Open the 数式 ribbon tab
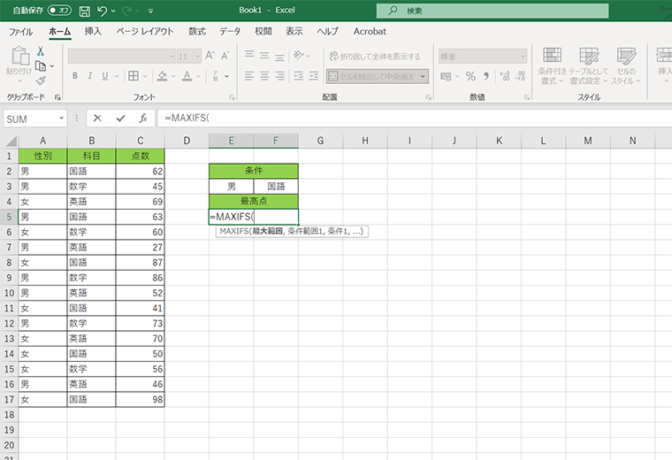The width and height of the screenshot is (672, 460). [x=197, y=31]
